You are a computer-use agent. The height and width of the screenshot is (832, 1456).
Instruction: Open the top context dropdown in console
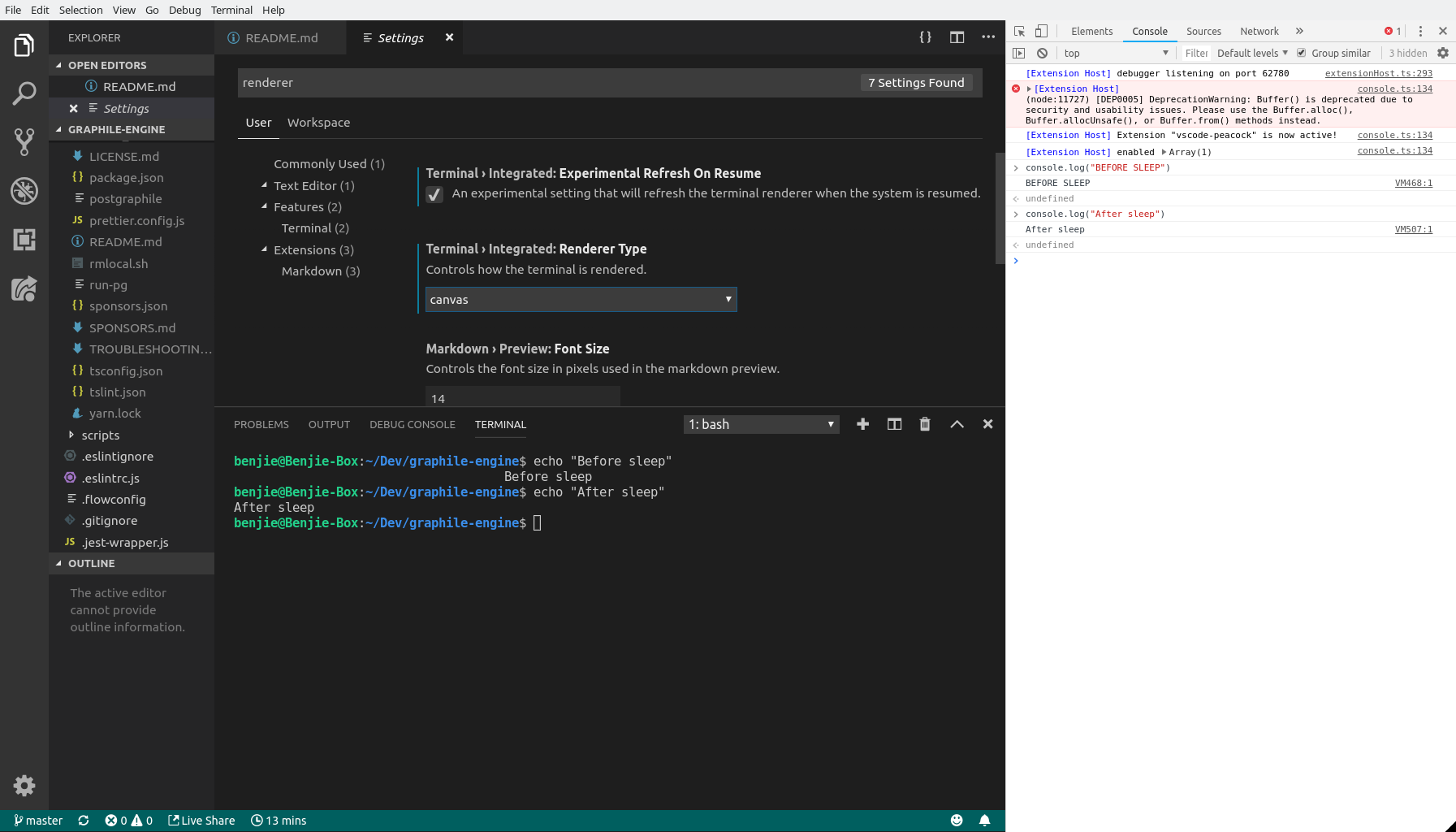click(x=1116, y=53)
